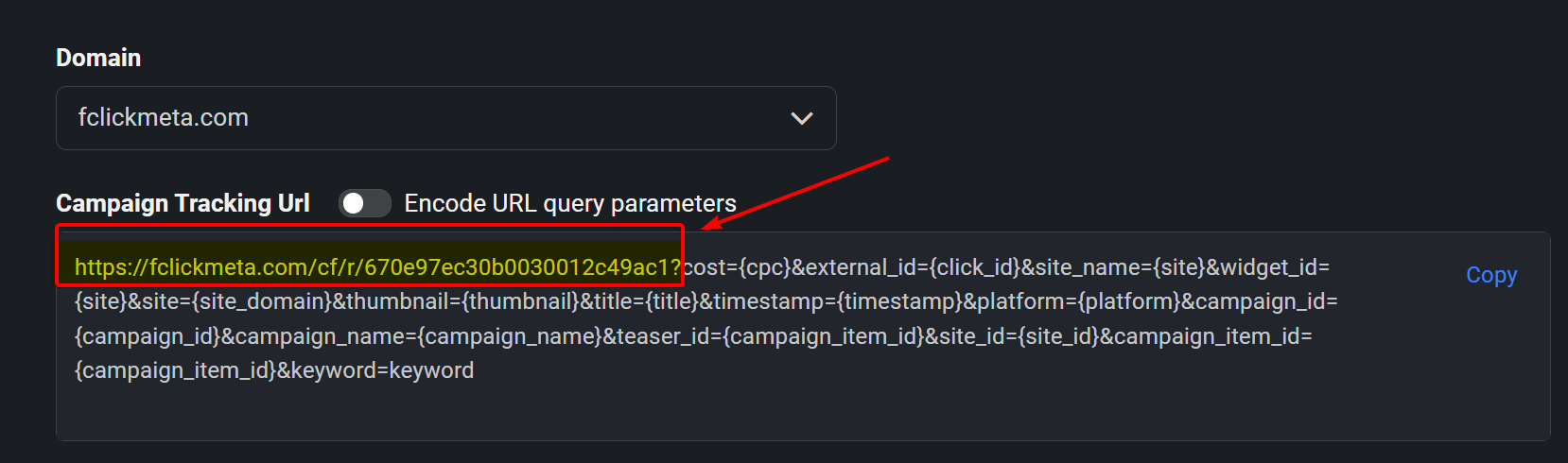This screenshot has width=1568, height=463.
Task: Click the keyword=keyword parameter at end
Action: click(382, 370)
